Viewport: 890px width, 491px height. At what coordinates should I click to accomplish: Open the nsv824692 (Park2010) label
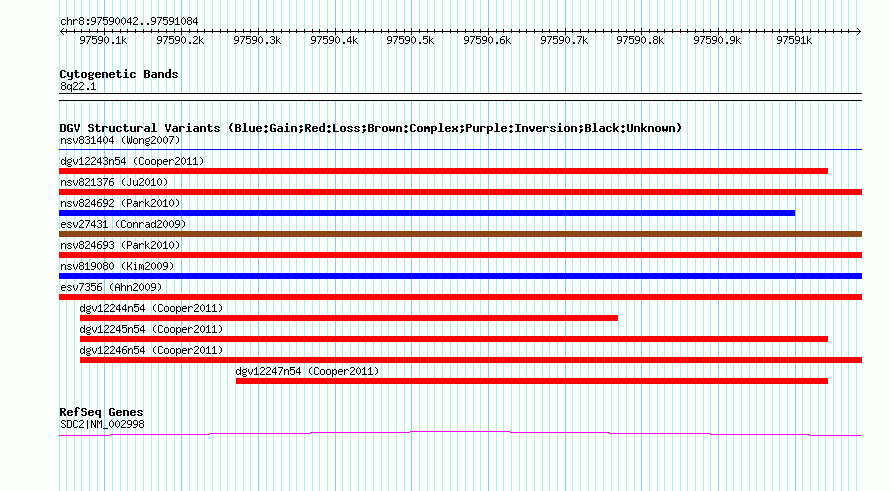120,203
